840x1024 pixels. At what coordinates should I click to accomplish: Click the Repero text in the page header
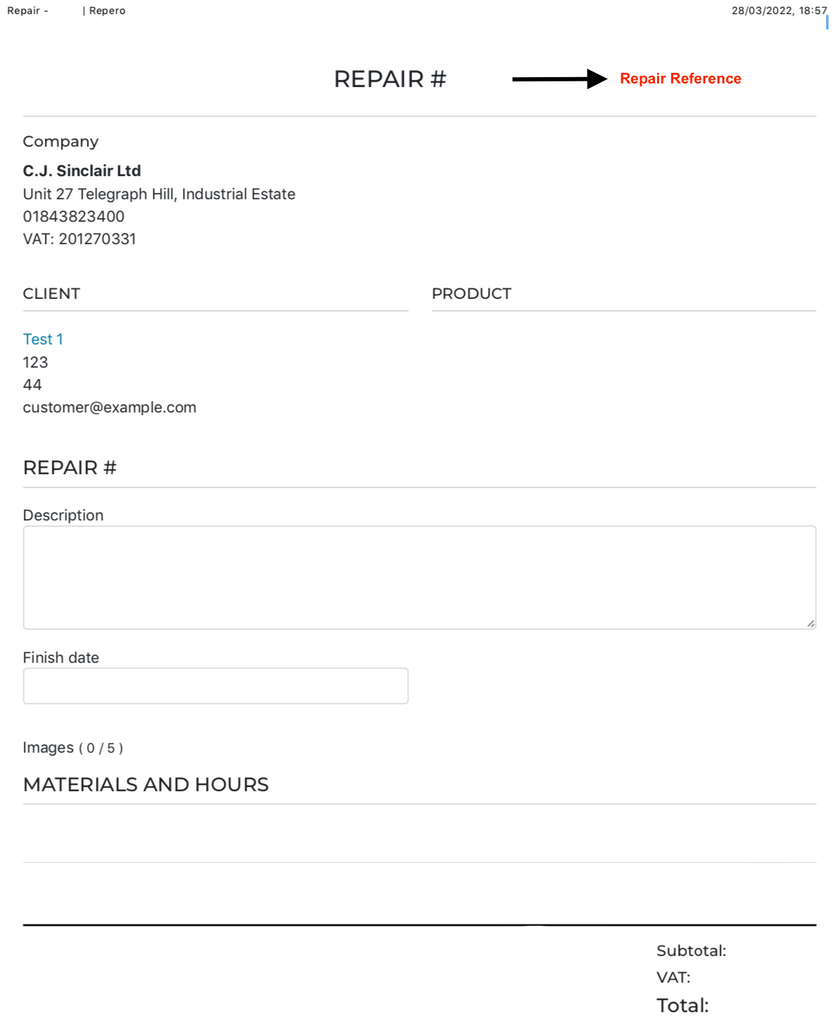coord(107,11)
